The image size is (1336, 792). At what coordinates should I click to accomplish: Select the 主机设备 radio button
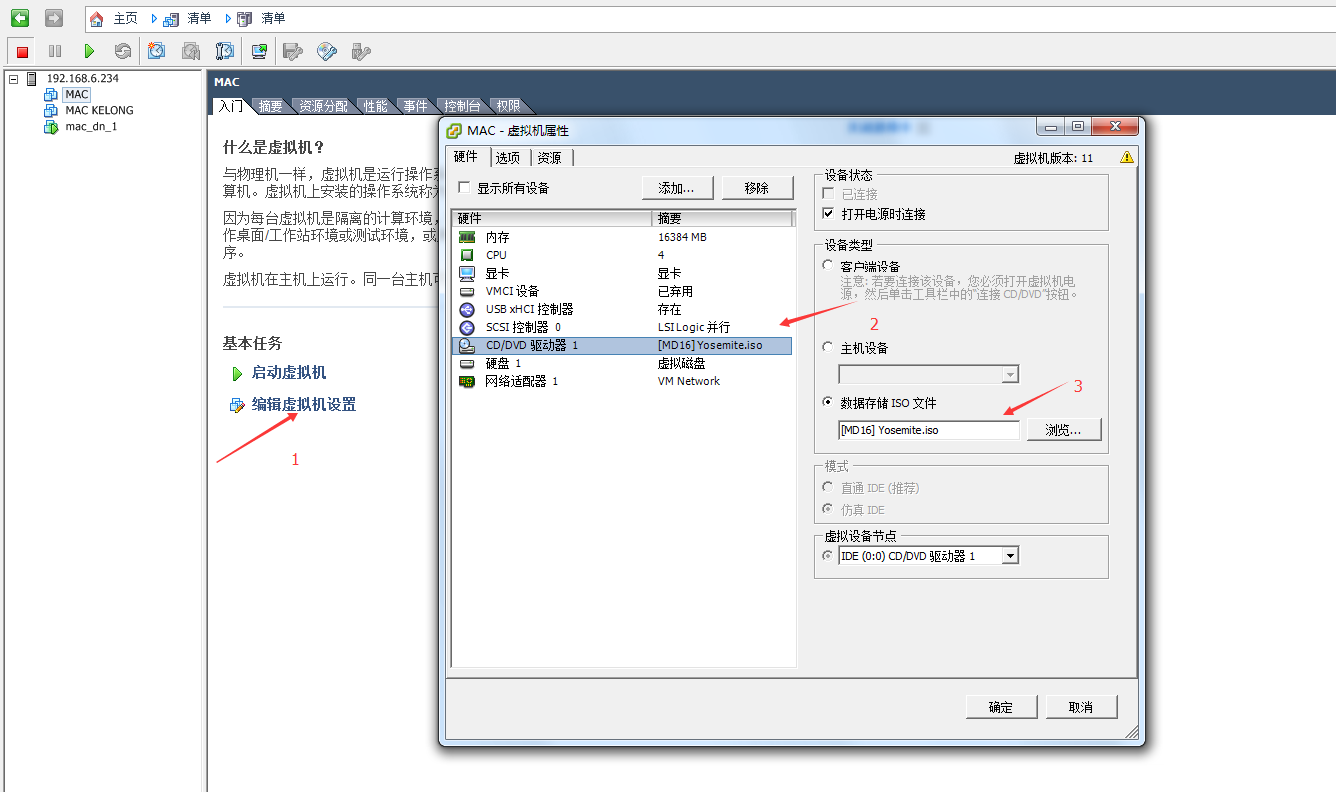point(827,347)
